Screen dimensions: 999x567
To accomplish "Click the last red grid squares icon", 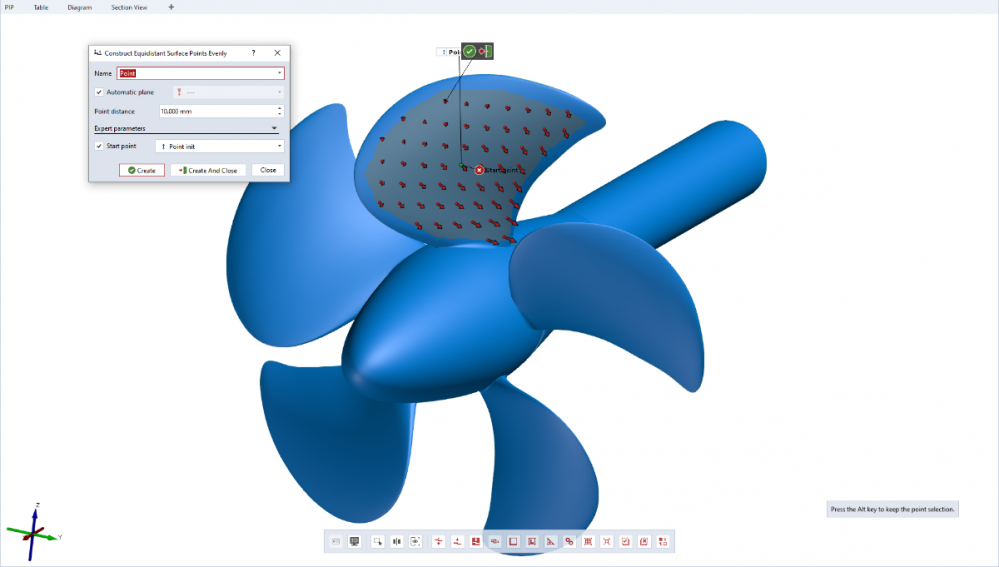I will pos(663,542).
